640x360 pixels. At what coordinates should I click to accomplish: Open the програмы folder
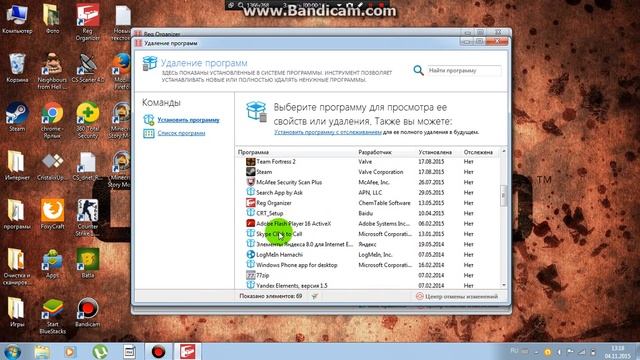pyautogui.click(x=17, y=215)
